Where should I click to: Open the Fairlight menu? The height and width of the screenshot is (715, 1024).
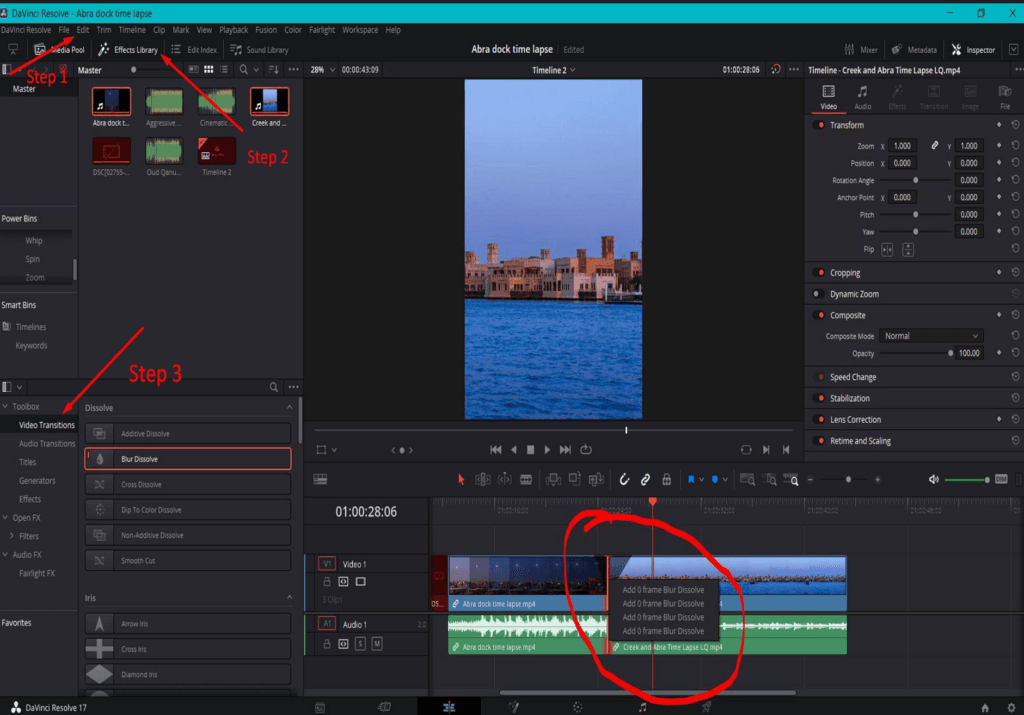[x=322, y=30]
